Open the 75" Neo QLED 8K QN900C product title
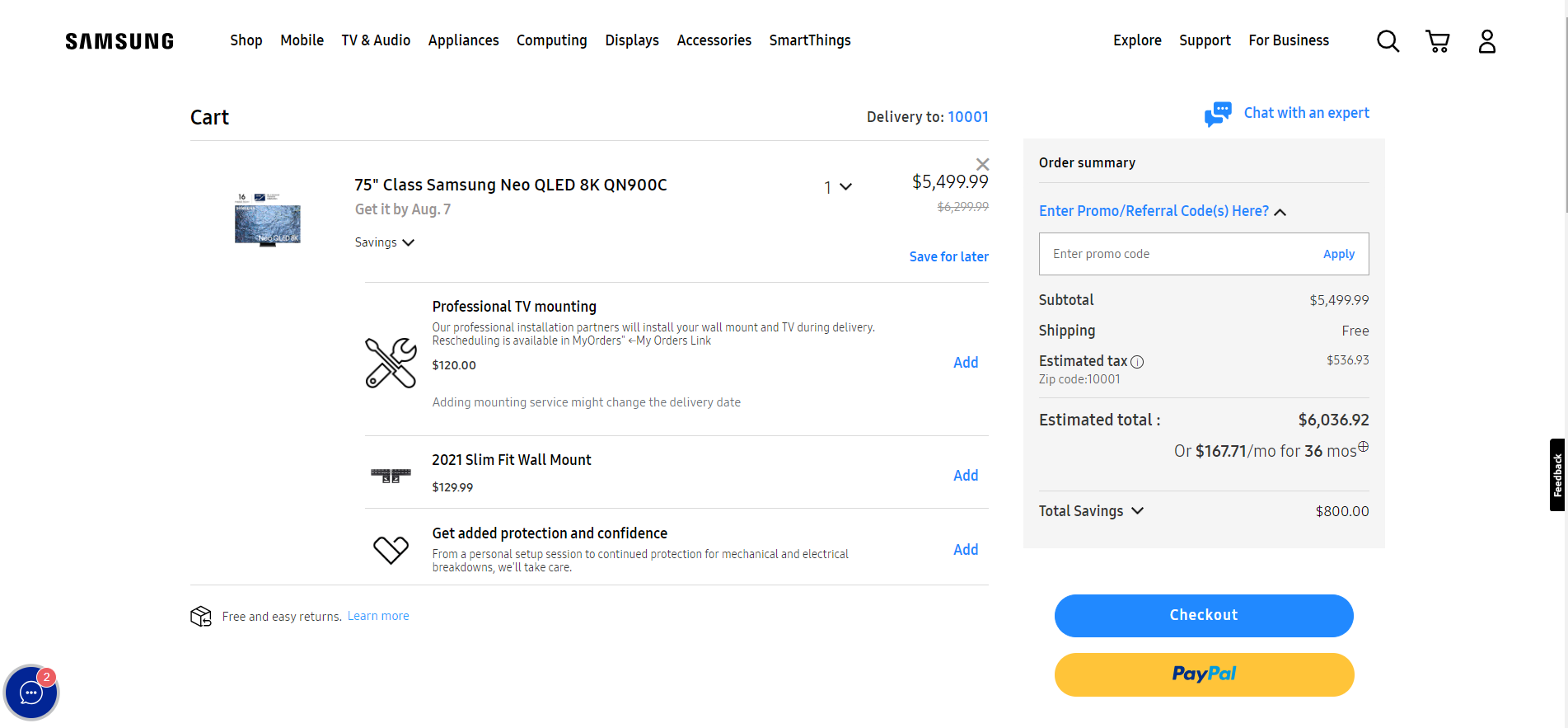The height and width of the screenshot is (728, 1568). coord(511,185)
